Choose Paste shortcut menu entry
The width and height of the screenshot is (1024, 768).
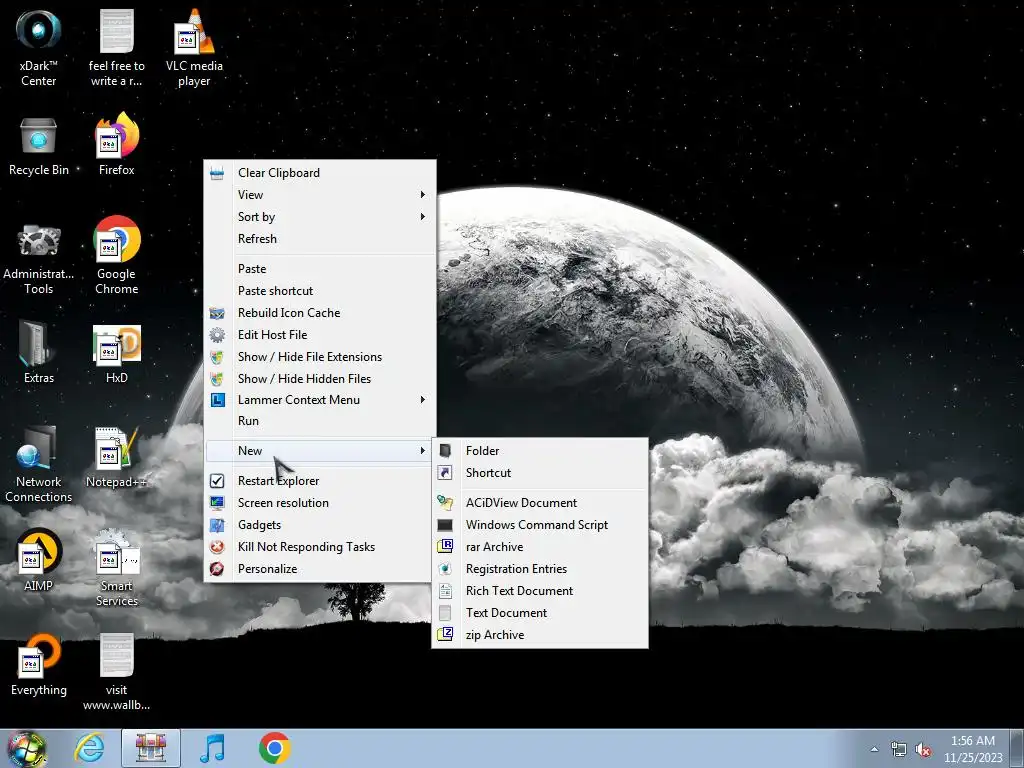(x=320, y=291)
